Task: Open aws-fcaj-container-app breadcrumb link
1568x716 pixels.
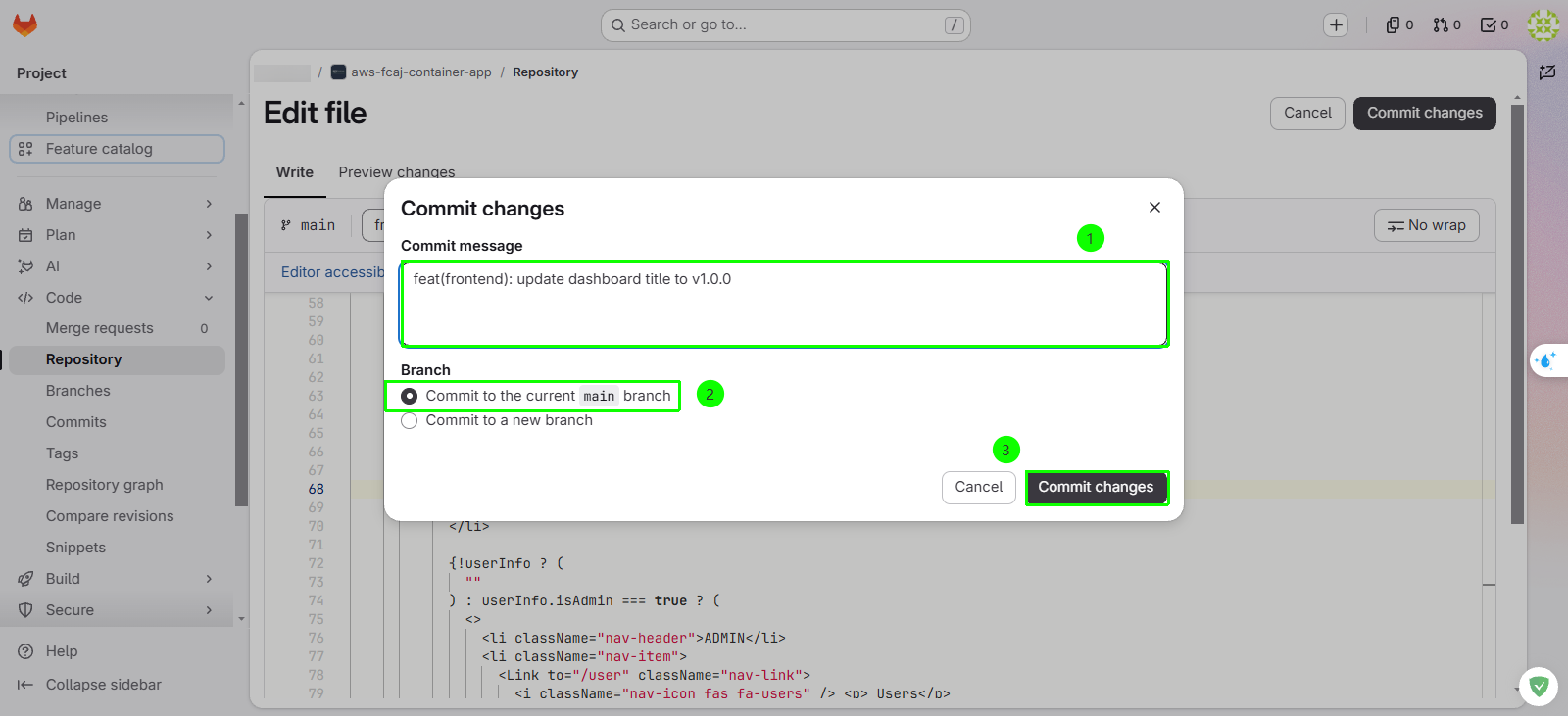Action: (x=421, y=72)
